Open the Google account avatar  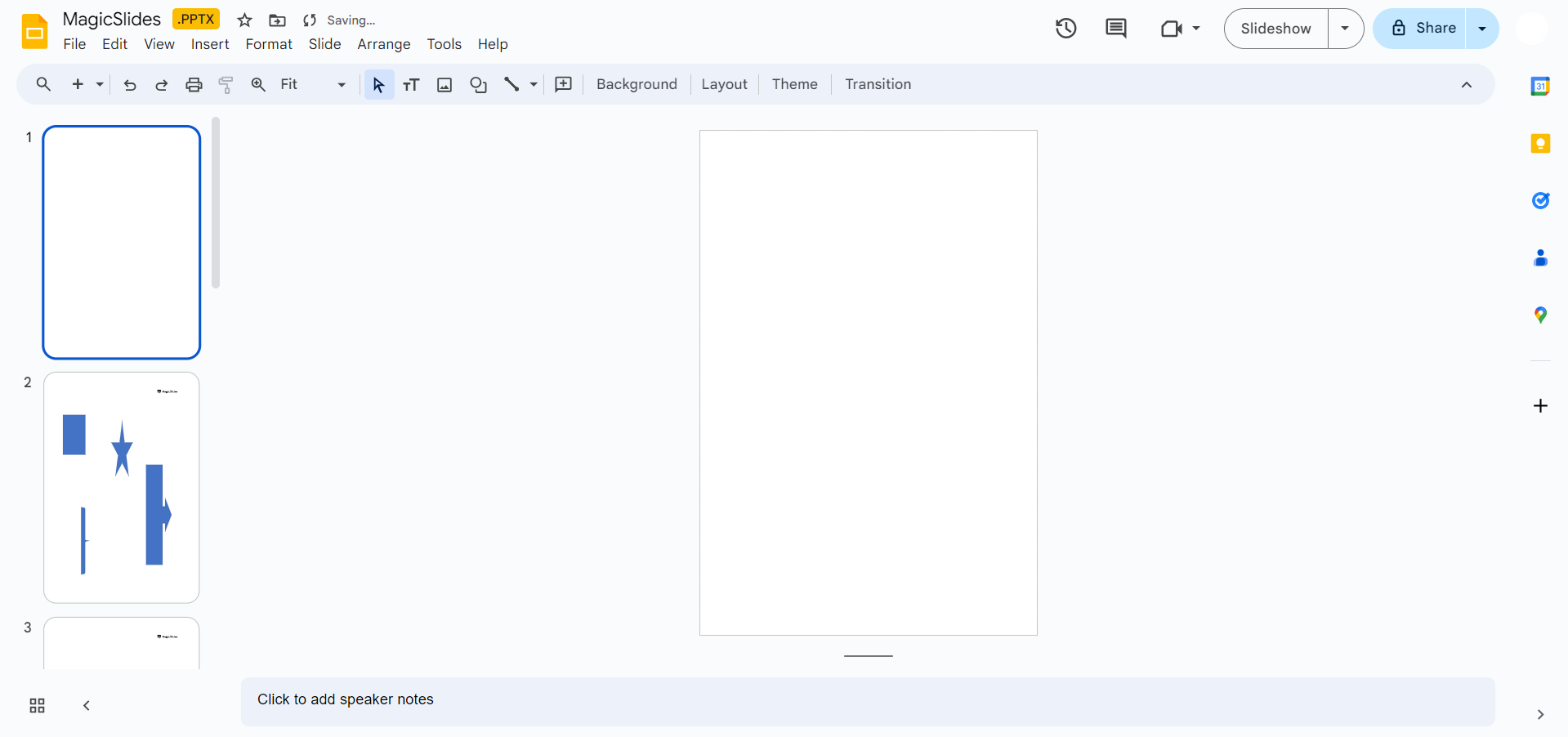[x=1532, y=29]
